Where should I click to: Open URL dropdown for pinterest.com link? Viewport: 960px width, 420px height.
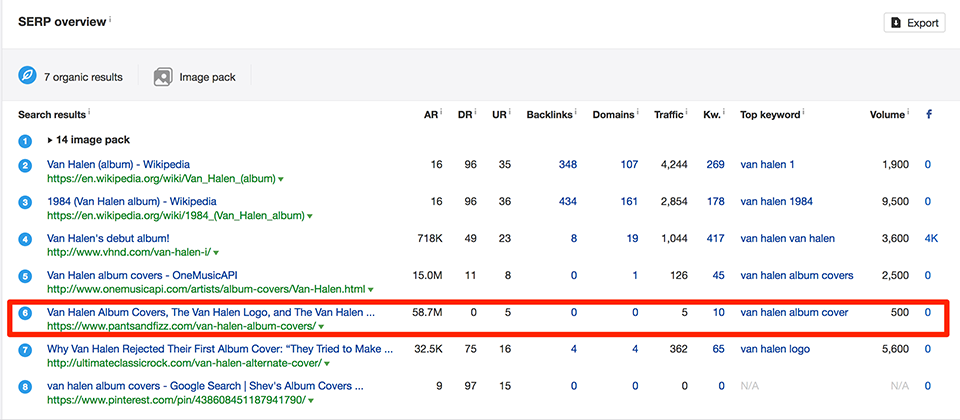tap(311, 400)
